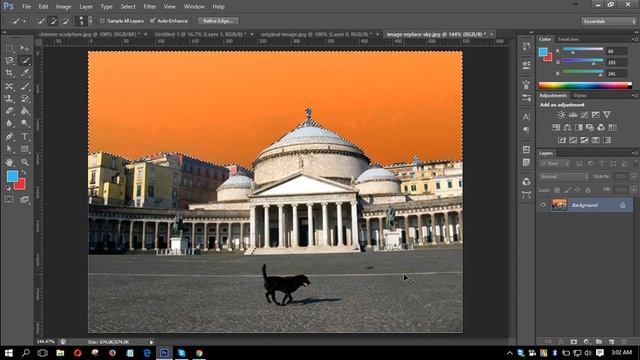Toggle lock all for layer
This screenshot has height=360, width=640.
588,190
